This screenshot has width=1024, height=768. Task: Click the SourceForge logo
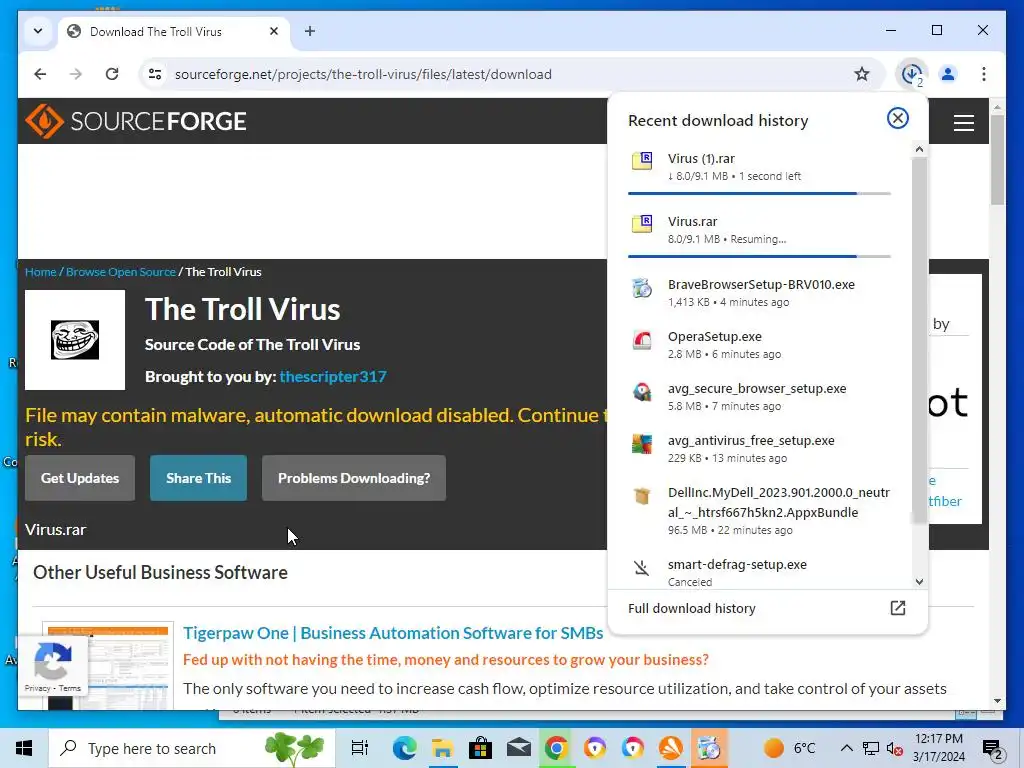(x=136, y=121)
